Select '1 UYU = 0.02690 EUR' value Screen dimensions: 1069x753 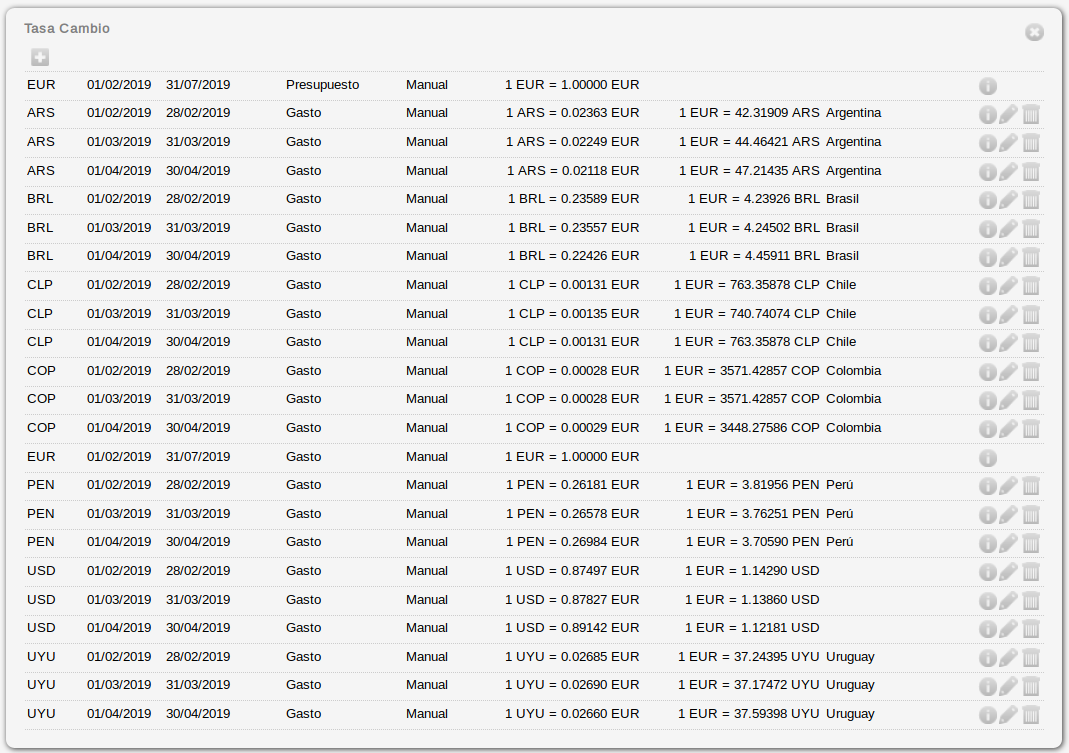[572, 685]
